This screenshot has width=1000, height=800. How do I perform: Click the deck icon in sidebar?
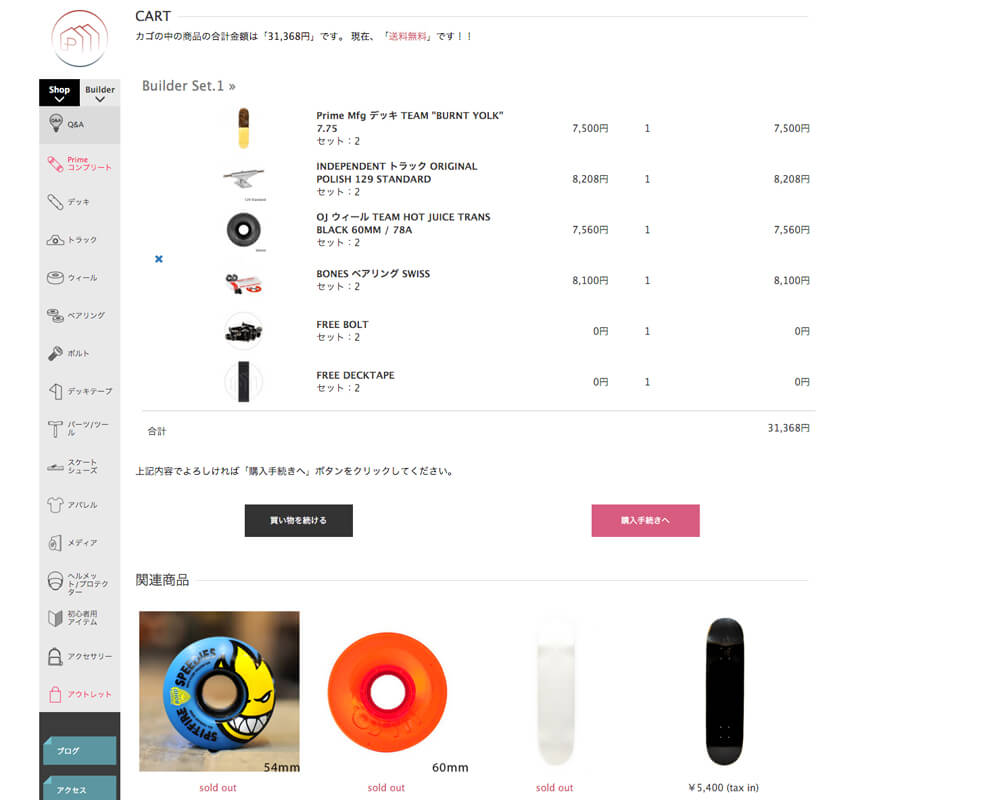(x=55, y=202)
